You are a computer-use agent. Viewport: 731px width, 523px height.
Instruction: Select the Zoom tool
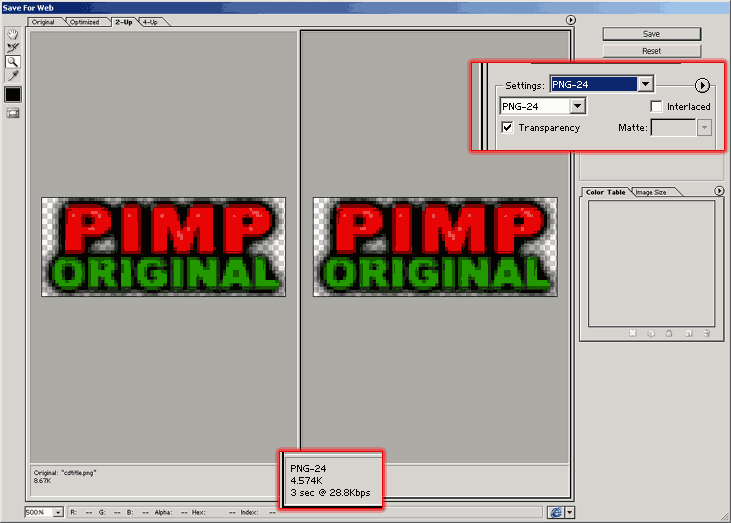13,62
